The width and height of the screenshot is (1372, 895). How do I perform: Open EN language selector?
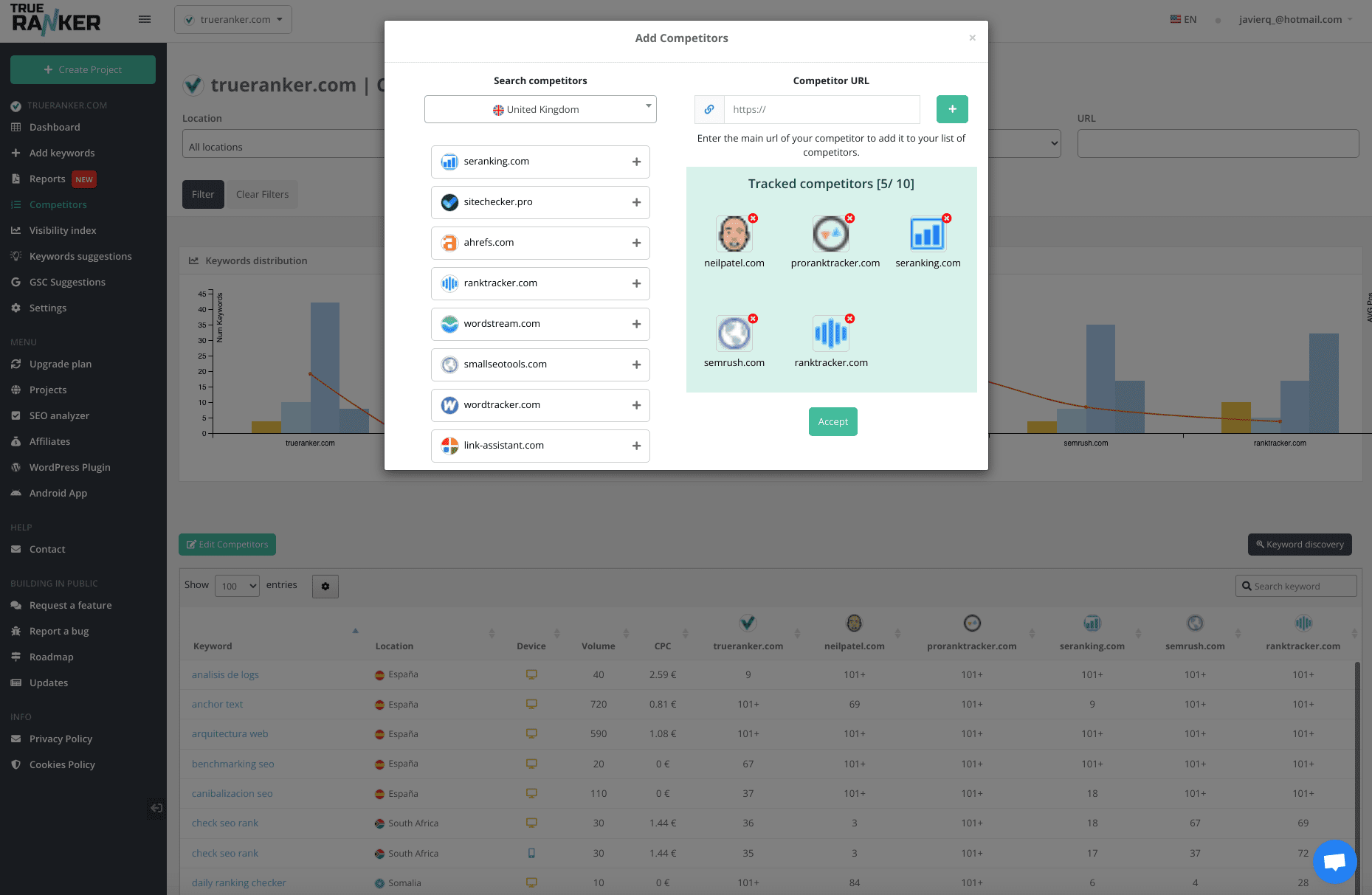pyautogui.click(x=1183, y=19)
